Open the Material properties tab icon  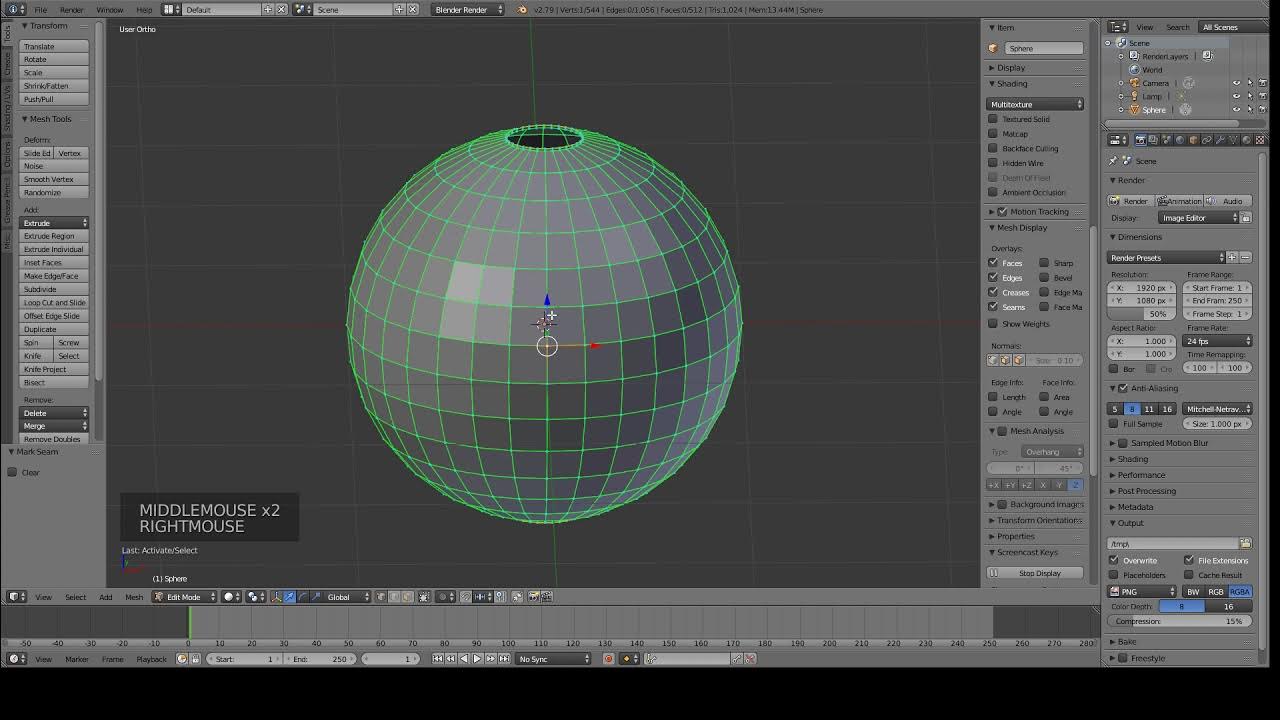(x=1246, y=140)
